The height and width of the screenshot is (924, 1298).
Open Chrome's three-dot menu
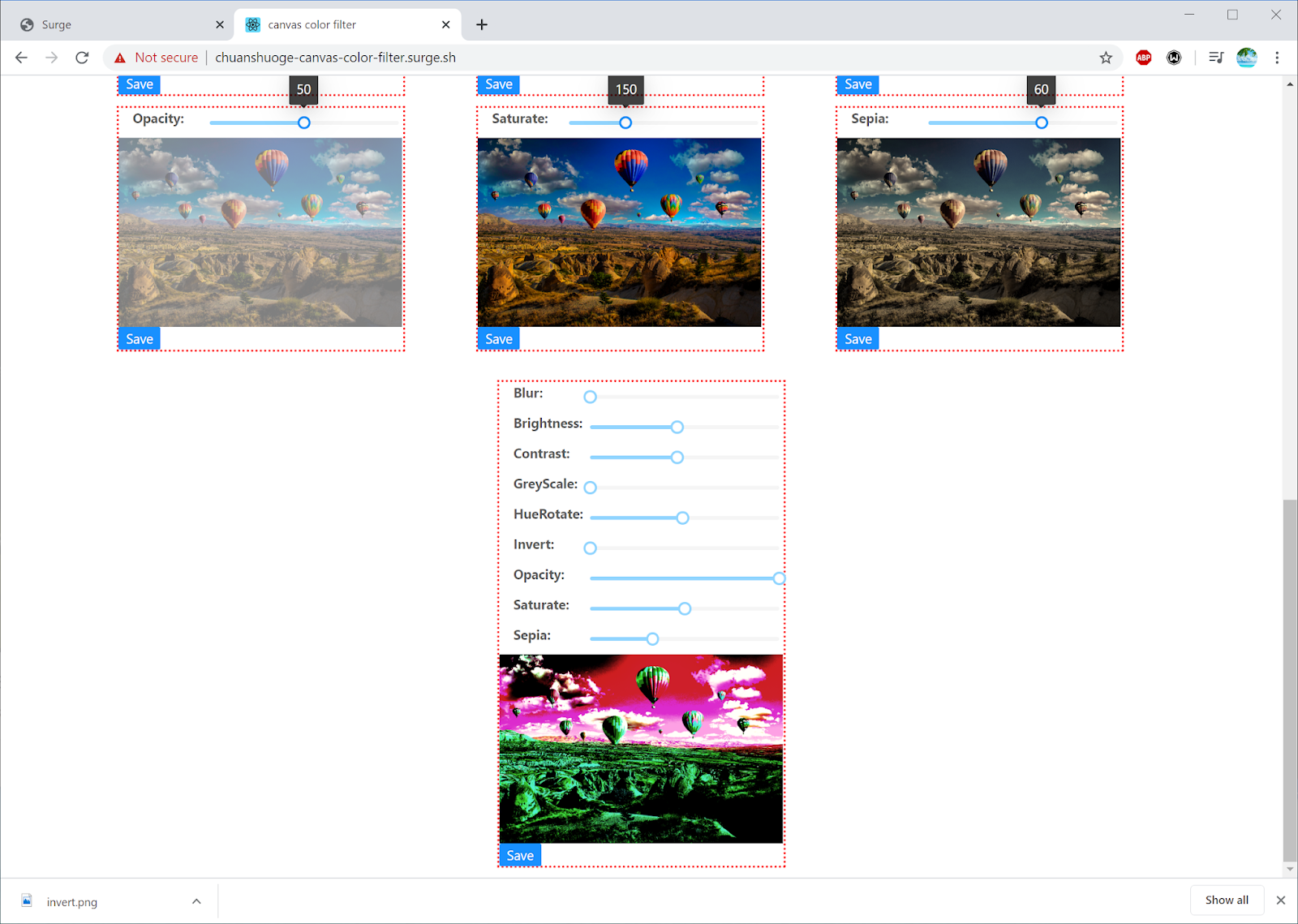1278,57
